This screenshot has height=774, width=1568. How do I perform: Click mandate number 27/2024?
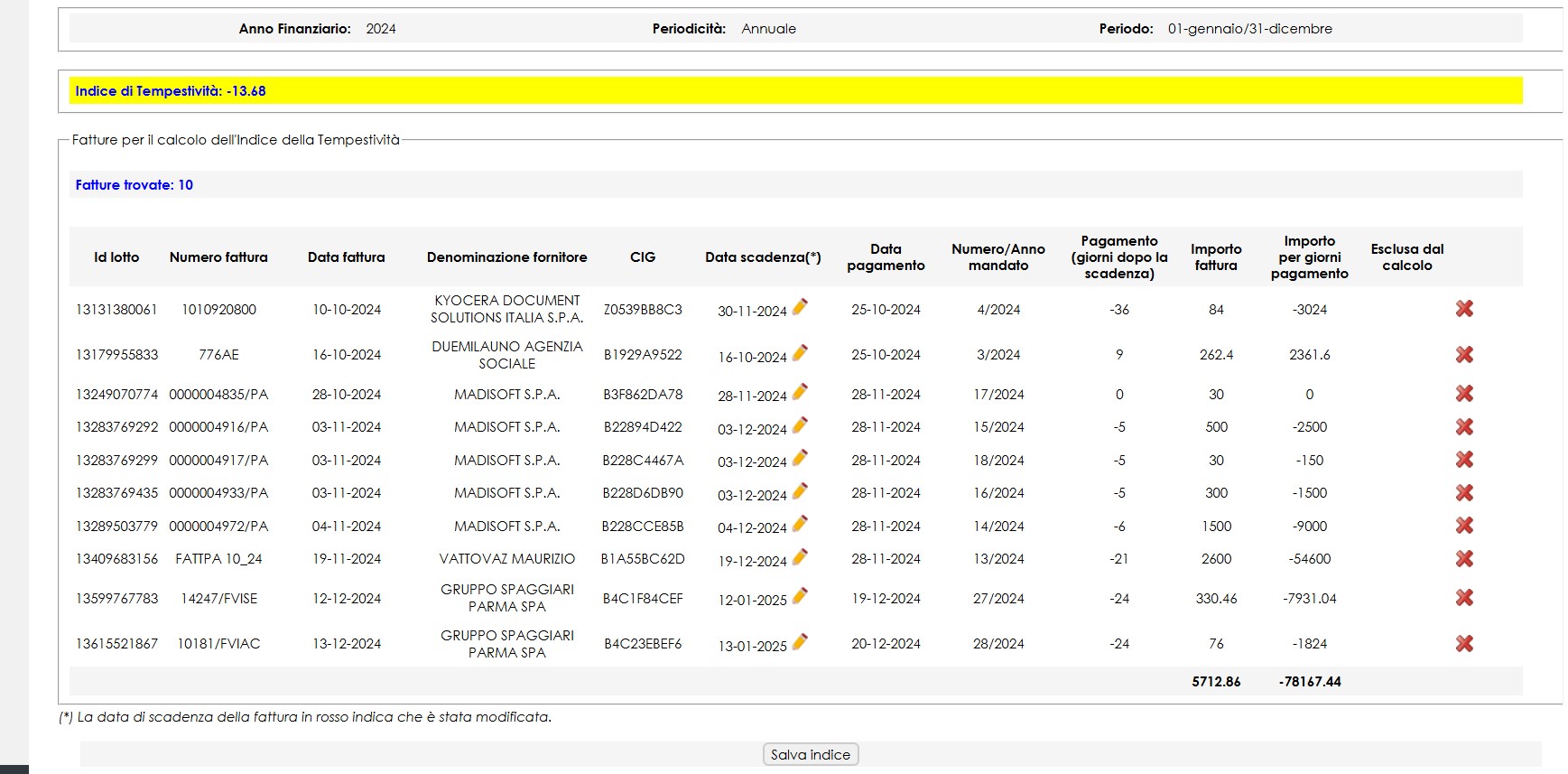(x=998, y=599)
